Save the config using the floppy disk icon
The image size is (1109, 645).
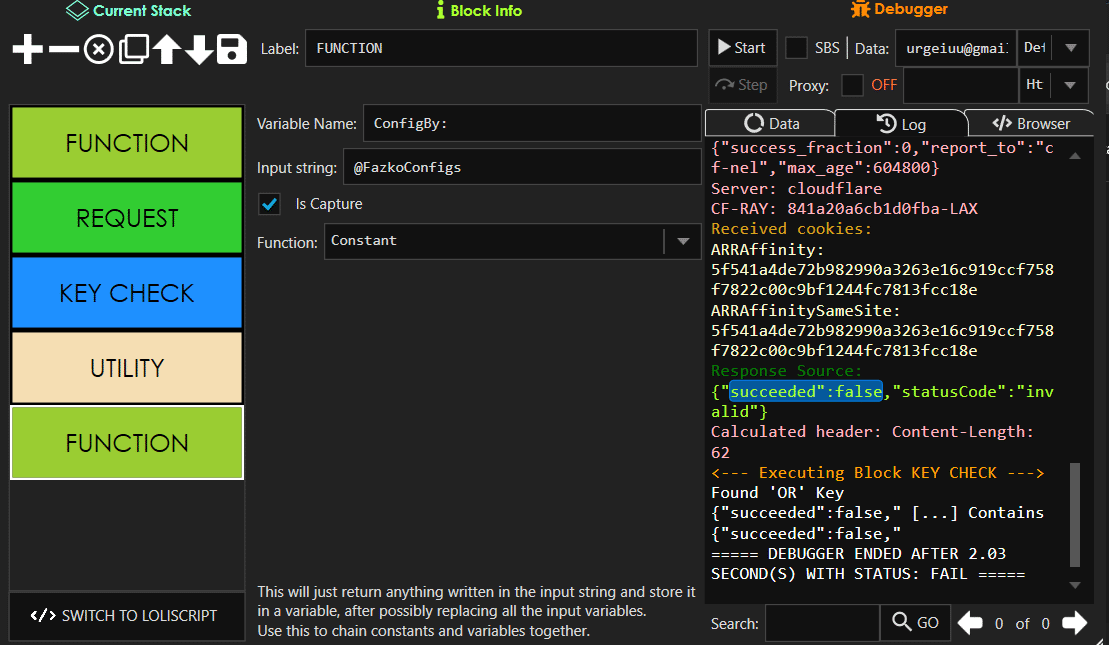pos(232,48)
